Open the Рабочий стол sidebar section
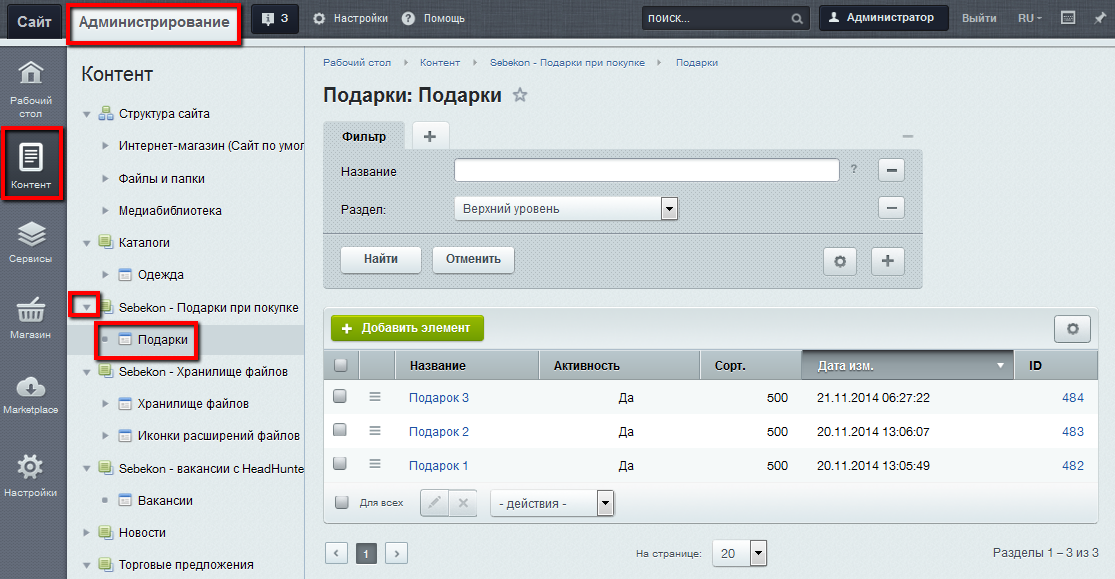Viewport: 1115px width, 579px height. click(31, 88)
